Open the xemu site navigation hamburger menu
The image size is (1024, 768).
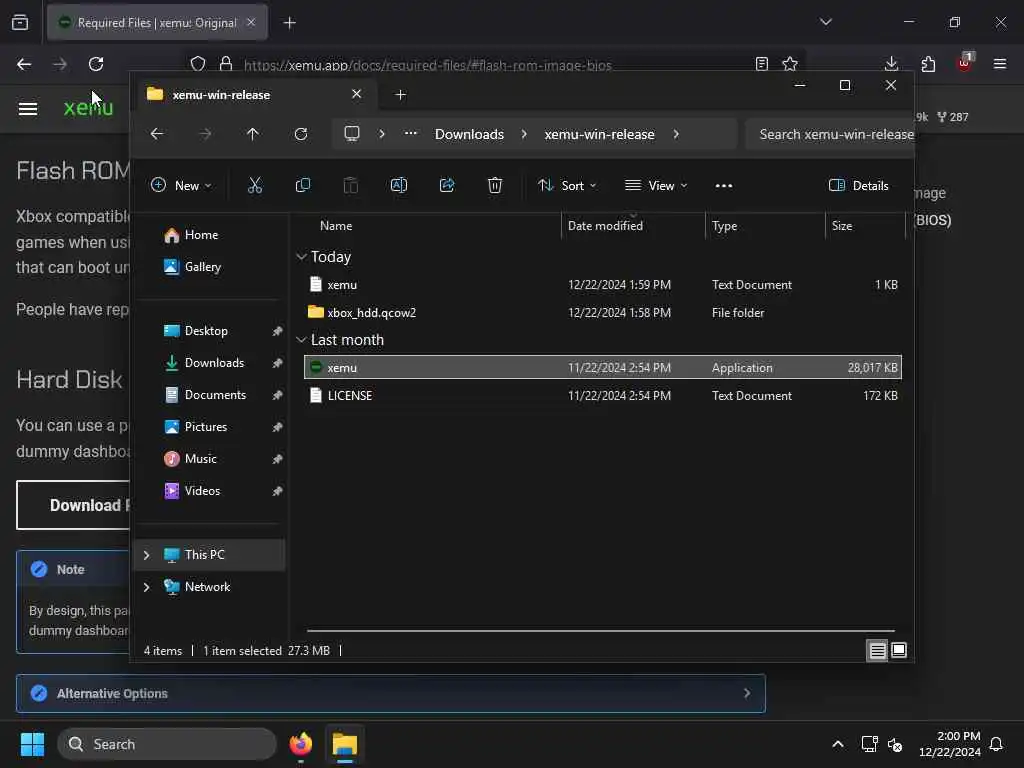27,108
